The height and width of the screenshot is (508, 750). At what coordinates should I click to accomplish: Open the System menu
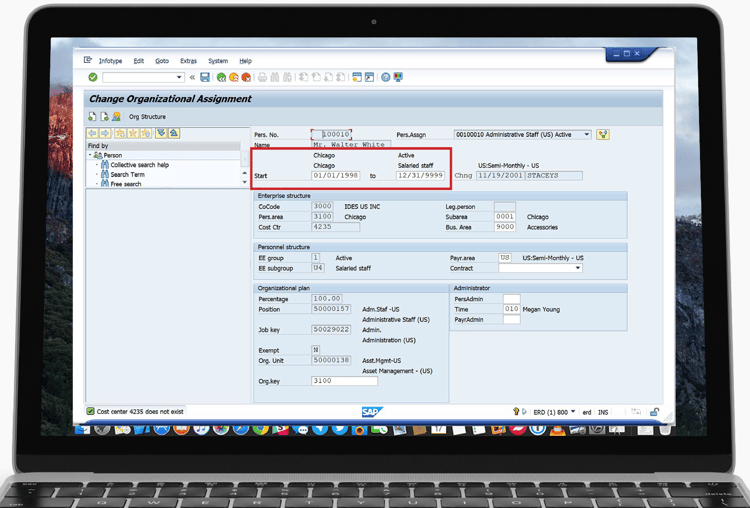tap(218, 61)
